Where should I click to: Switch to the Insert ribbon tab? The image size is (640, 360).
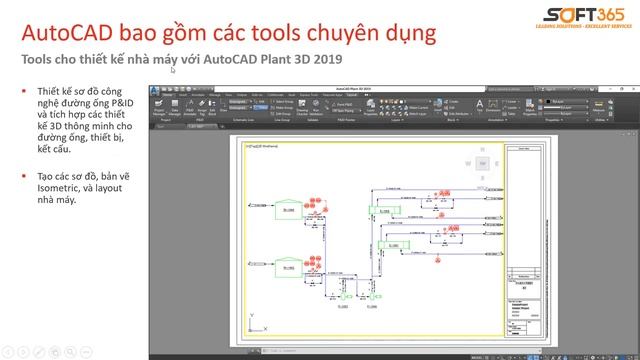click(x=183, y=95)
